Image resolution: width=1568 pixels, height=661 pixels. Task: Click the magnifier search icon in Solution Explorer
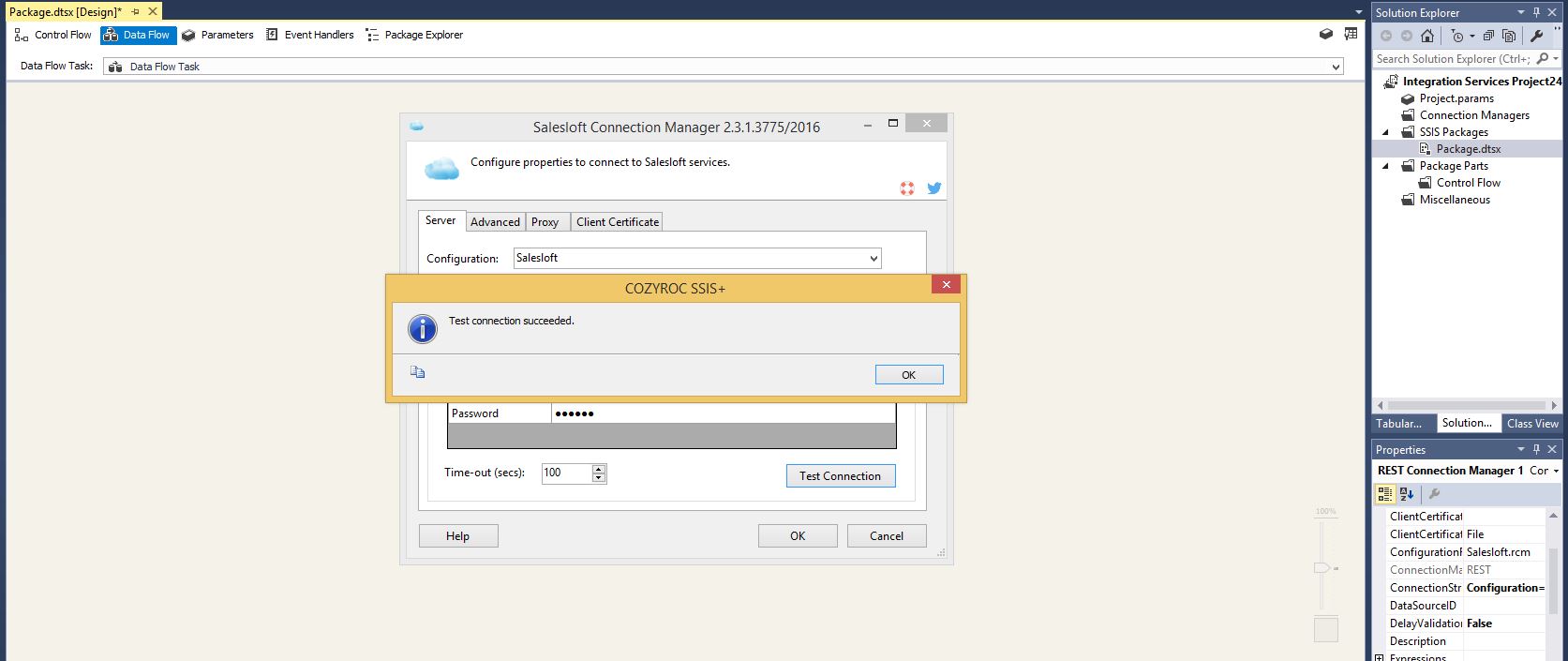coord(1543,58)
